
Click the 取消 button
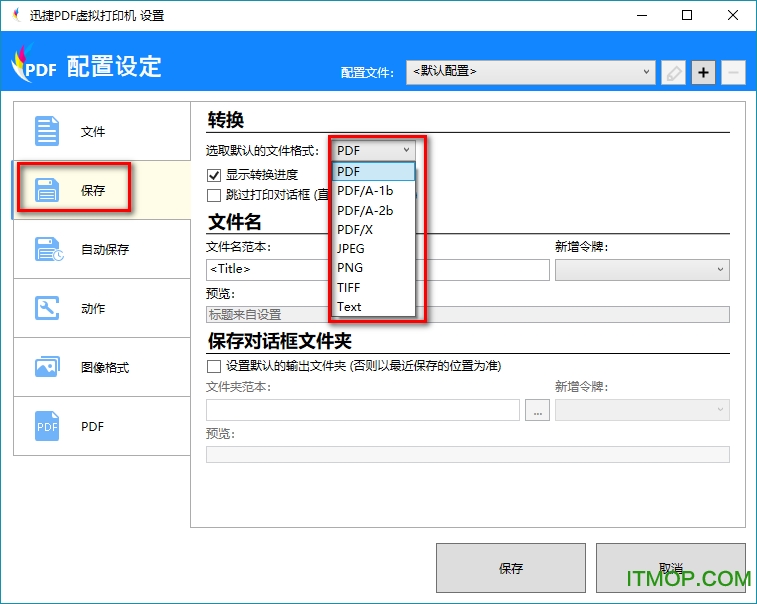(671, 568)
